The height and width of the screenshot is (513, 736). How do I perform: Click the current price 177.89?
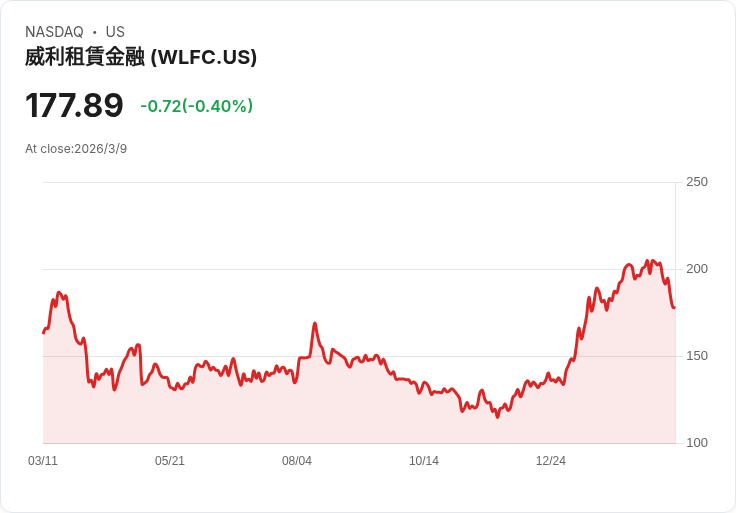click(x=74, y=105)
